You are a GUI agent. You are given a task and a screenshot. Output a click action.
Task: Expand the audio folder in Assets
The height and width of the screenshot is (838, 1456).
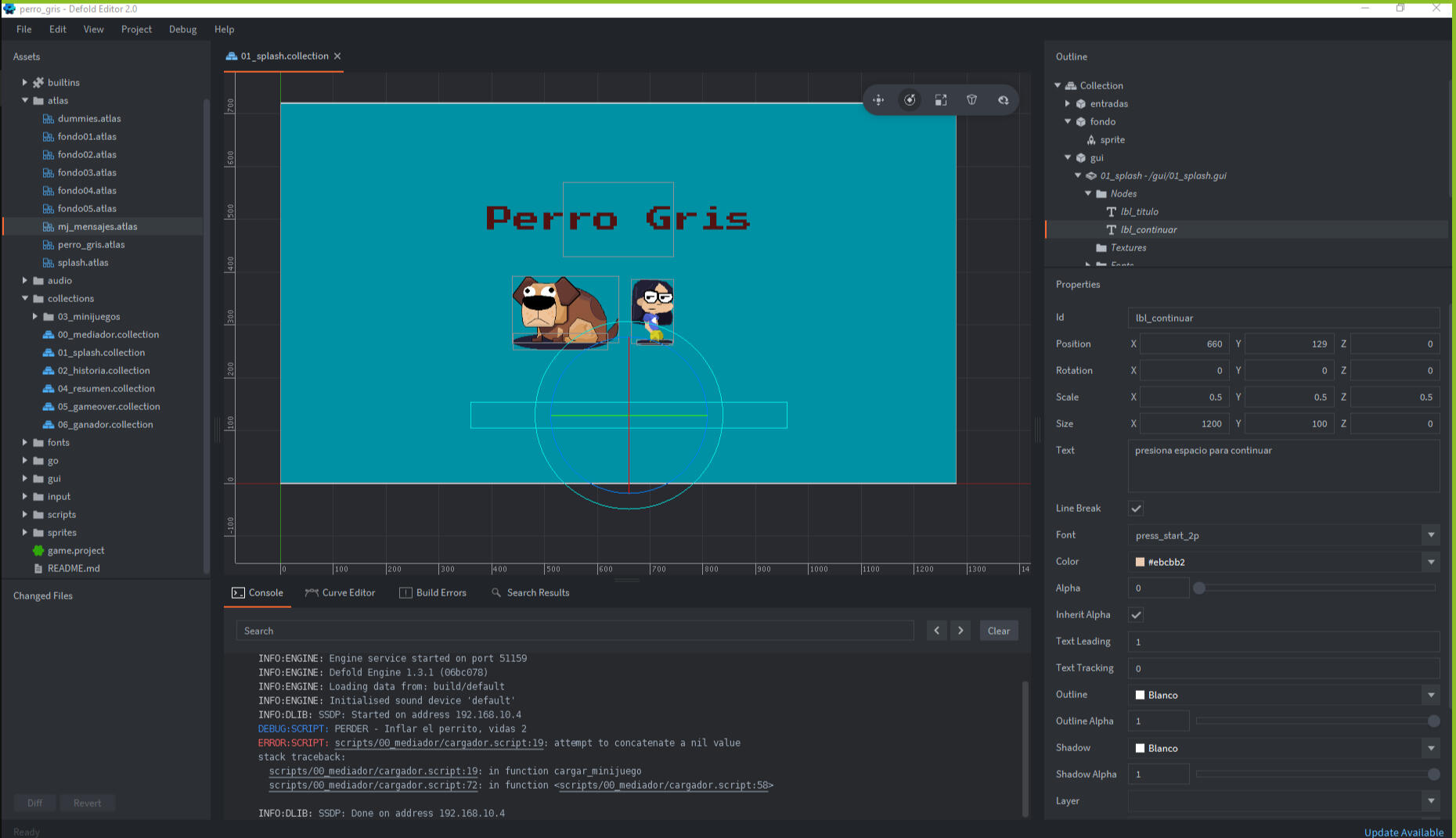click(x=25, y=280)
